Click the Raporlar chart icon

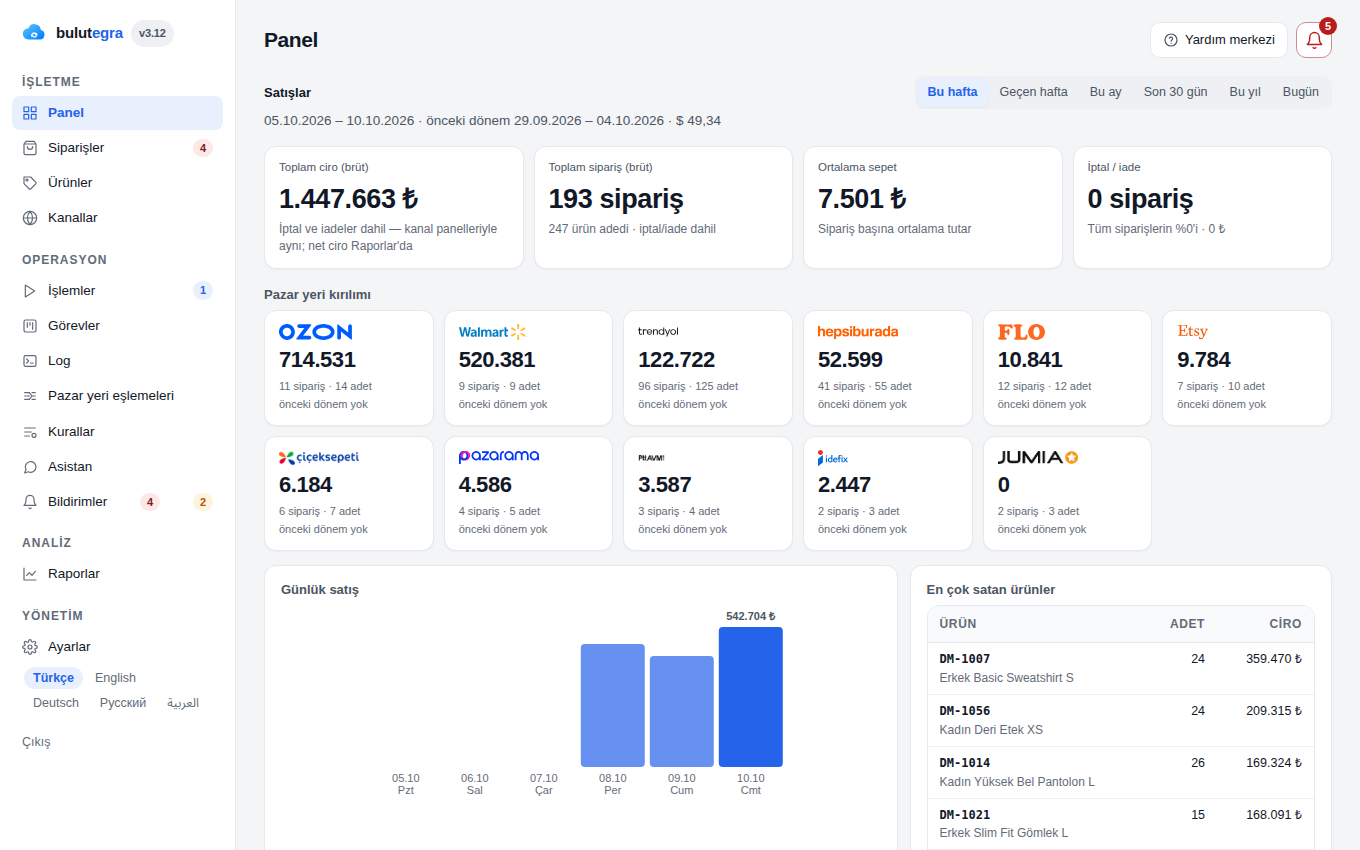[x=30, y=574]
